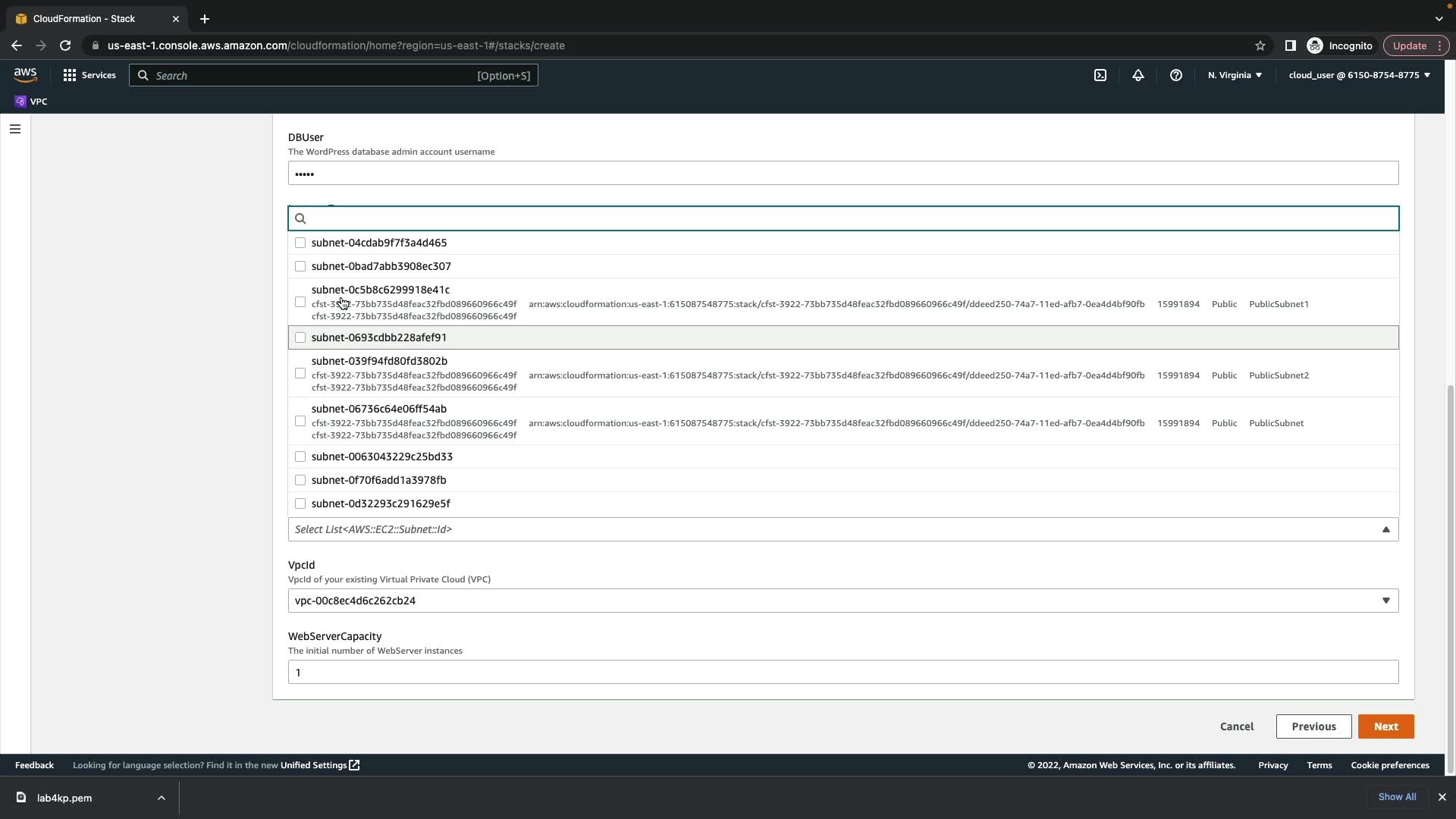Tick the subnet-0d32293c291629e5f checkbox
Screen dimensions: 1456x819
300,504
